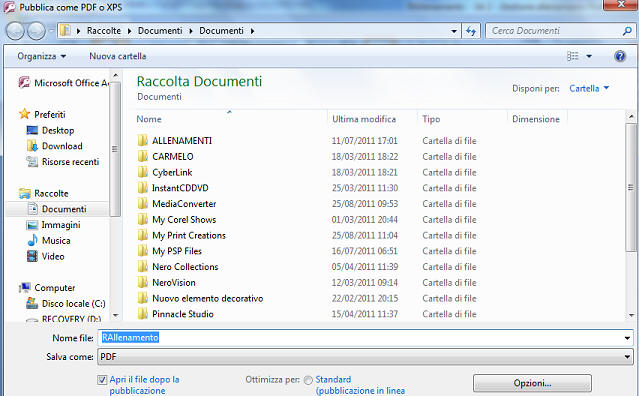The width and height of the screenshot is (639, 396).
Task: Toggle Apri il file dopo la pubblicazione checkbox
Action: point(102,380)
